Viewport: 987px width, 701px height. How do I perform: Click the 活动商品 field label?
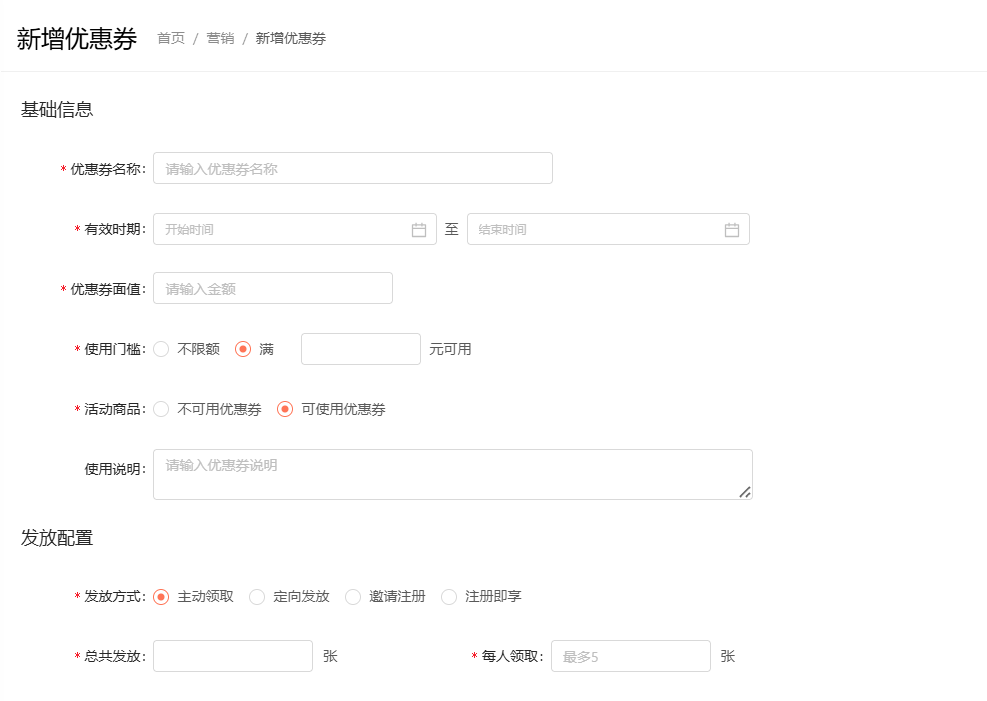click(x=113, y=409)
